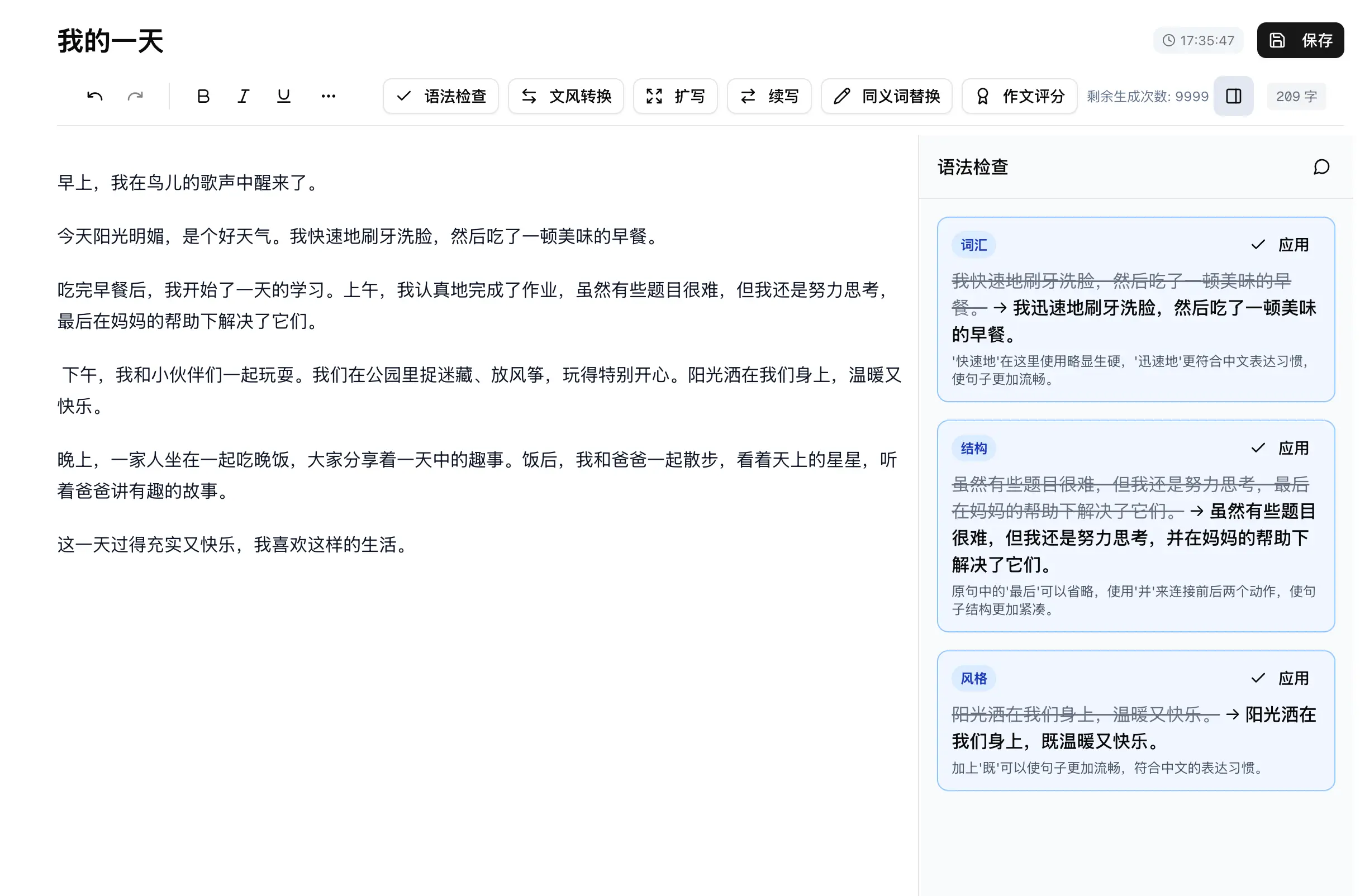Click the 209 字 word count display
The image size is (1360, 896).
click(1296, 96)
